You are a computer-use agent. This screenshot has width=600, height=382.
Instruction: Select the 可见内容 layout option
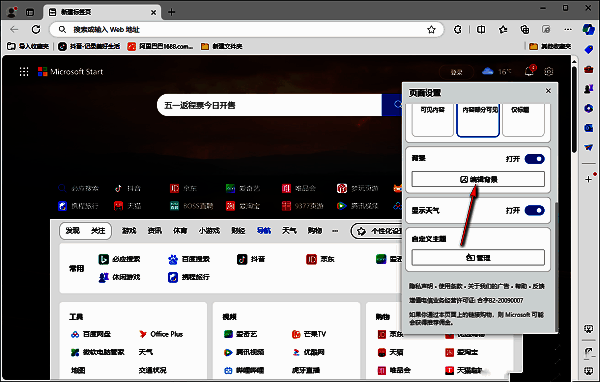pyautogui.click(x=432, y=119)
